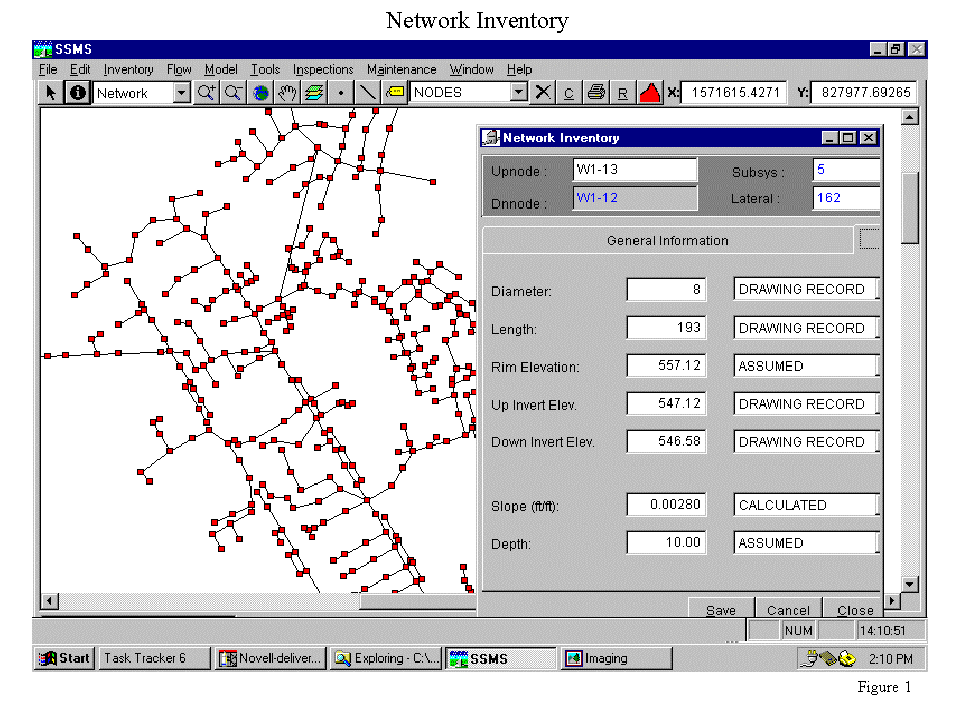The image size is (959, 719).
Task: Click the zoom in magnifier tool
Action: (207, 93)
